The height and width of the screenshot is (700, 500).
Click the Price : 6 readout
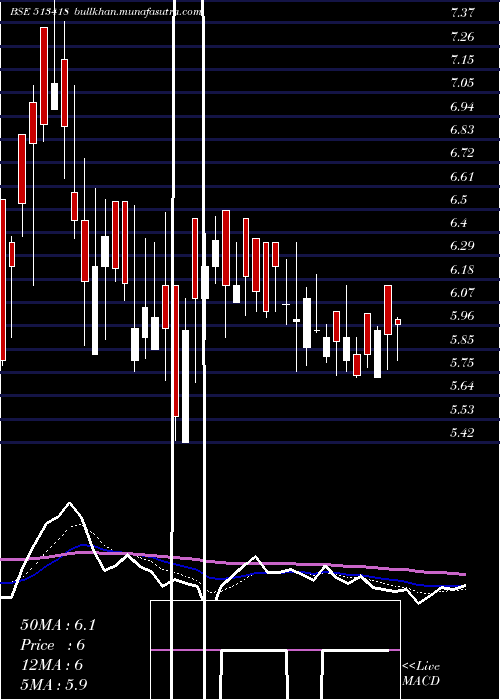click(x=52, y=645)
